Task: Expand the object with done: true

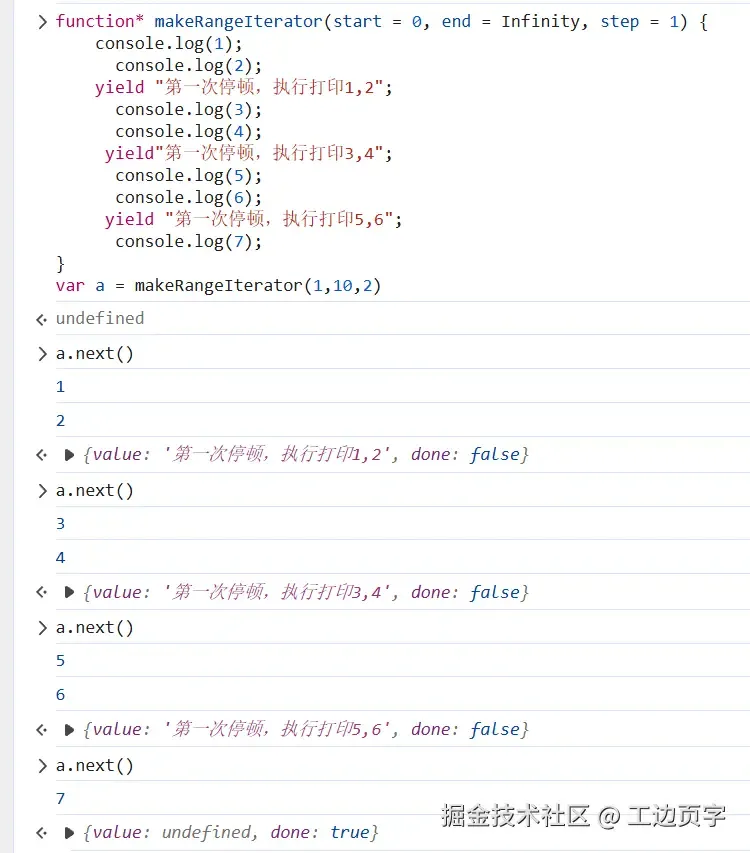Action: point(69,832)
